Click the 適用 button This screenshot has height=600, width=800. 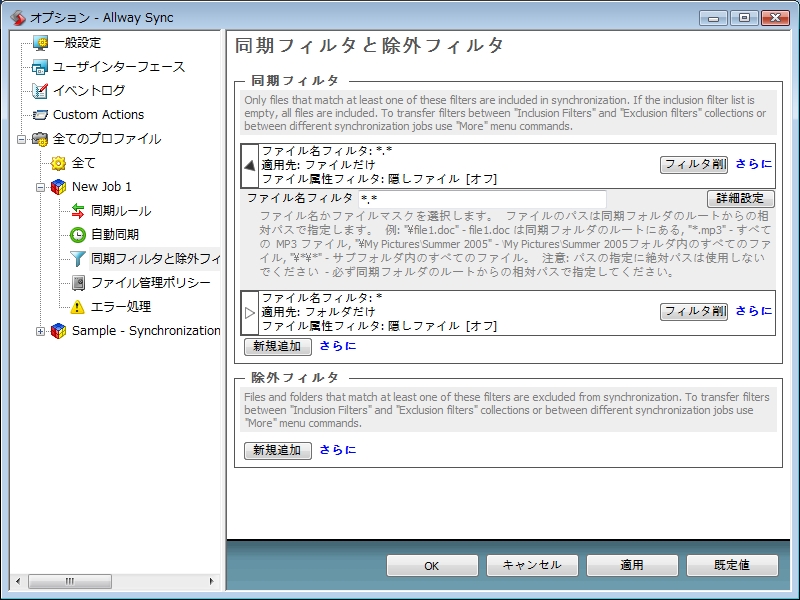coord(632,566)
